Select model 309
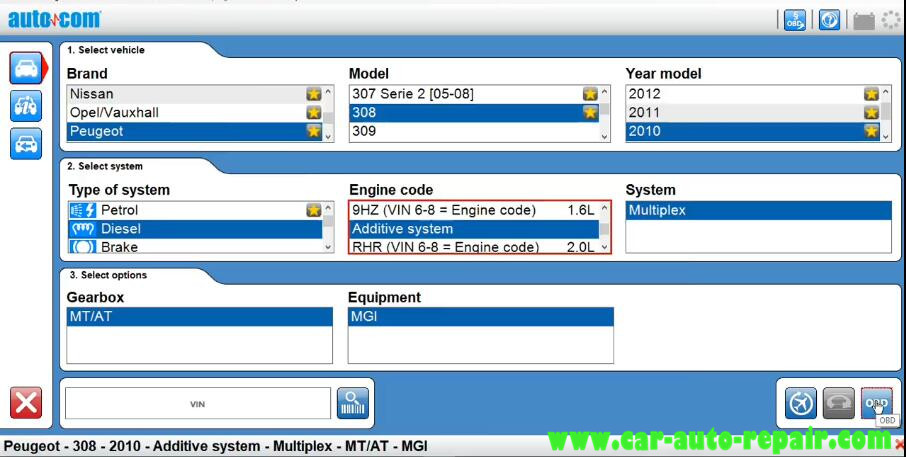 474,131
